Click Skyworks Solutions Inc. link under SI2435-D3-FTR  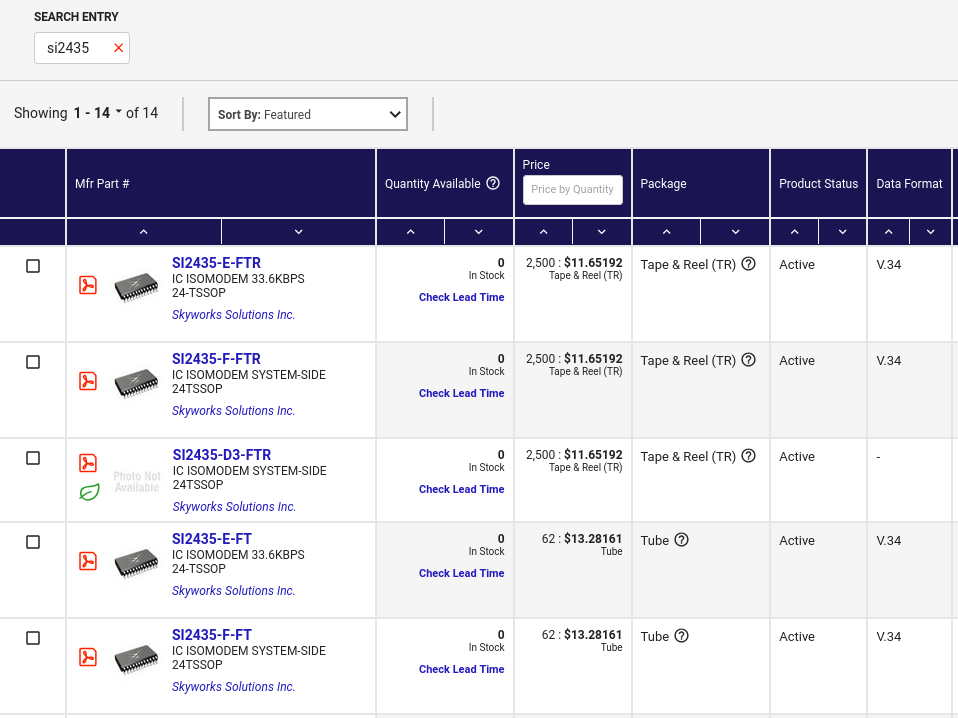point(234,507)
